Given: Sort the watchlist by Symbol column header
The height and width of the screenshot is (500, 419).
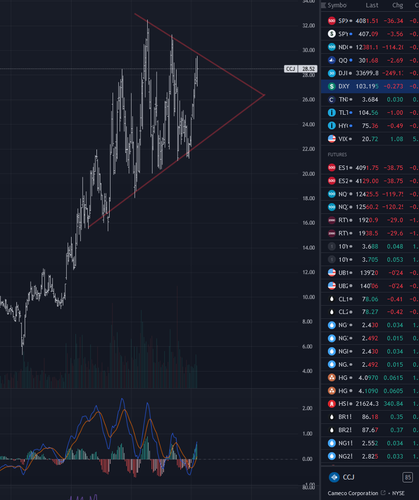Looking at the screenshot, I should click(337, 5).
